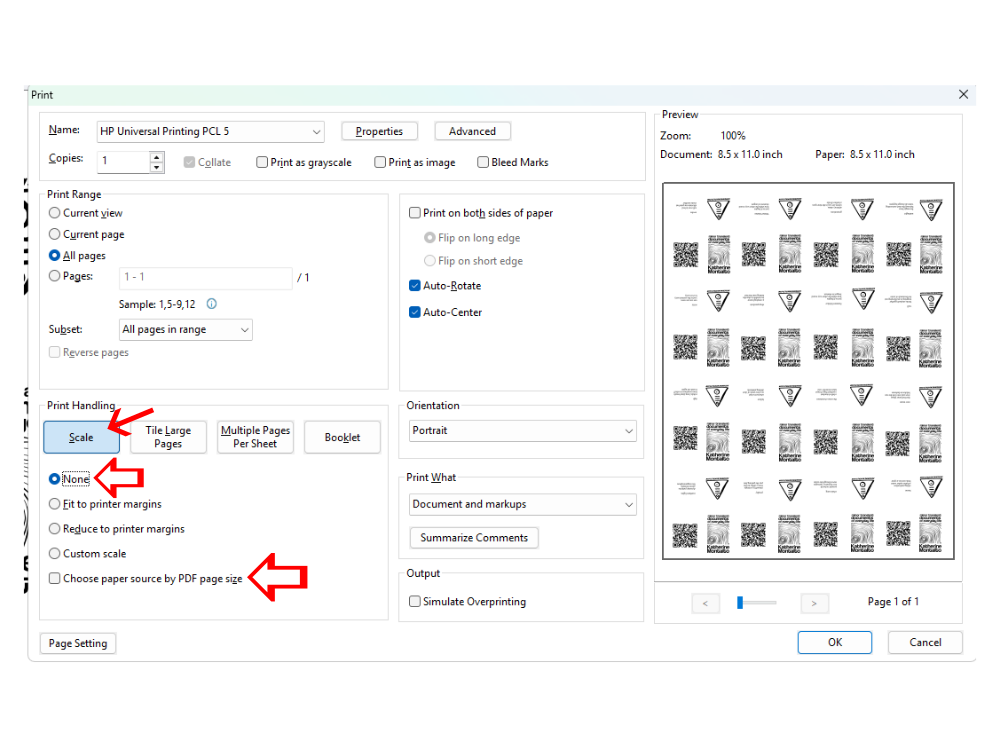Switch to Multiple Pages Per Sheet mode
The width and height of the screenshot is (1000, 750).
[x=255, y=437]
